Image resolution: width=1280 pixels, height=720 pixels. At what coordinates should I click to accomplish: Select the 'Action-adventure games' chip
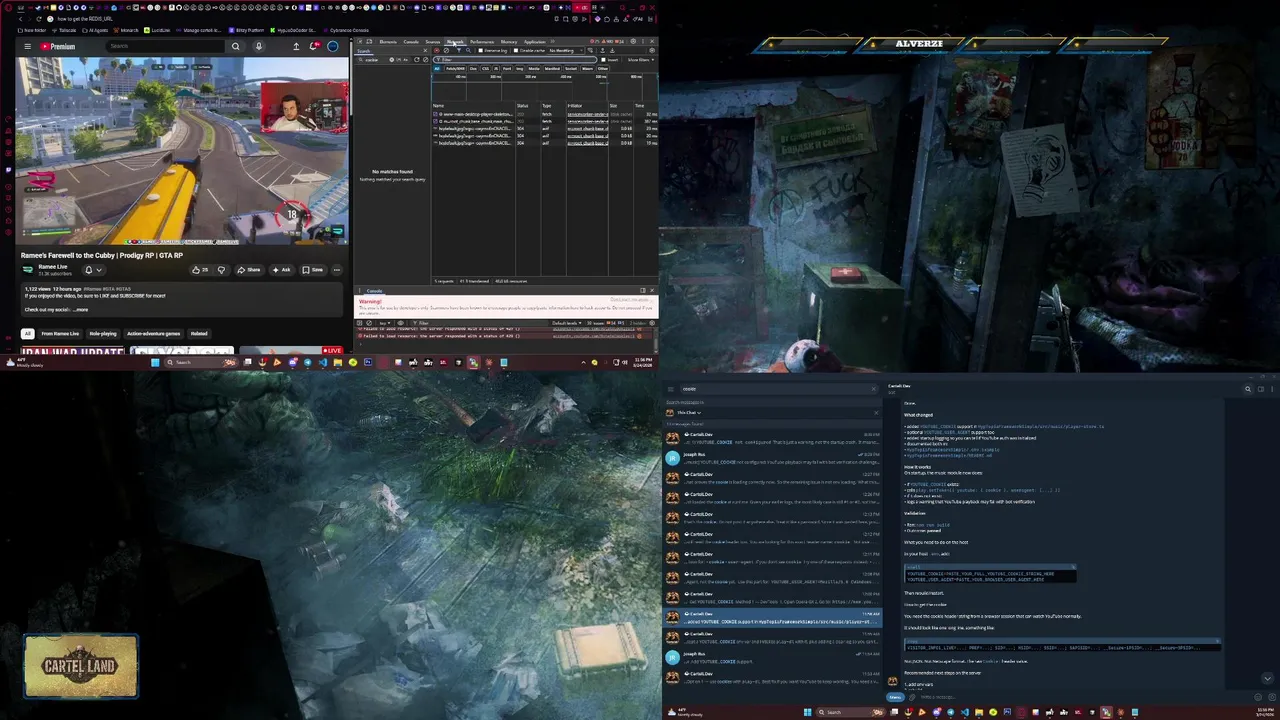pyautogui.click(x=153, y=334)
